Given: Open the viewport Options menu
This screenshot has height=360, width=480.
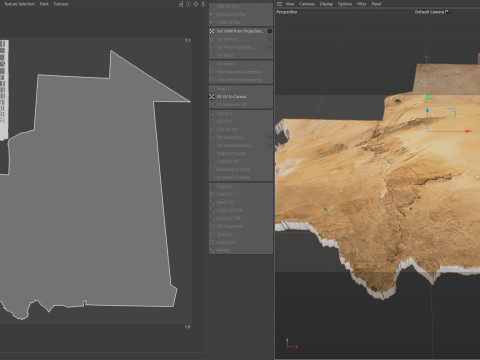Looking at the screenshot, I should tap(345, 4).
